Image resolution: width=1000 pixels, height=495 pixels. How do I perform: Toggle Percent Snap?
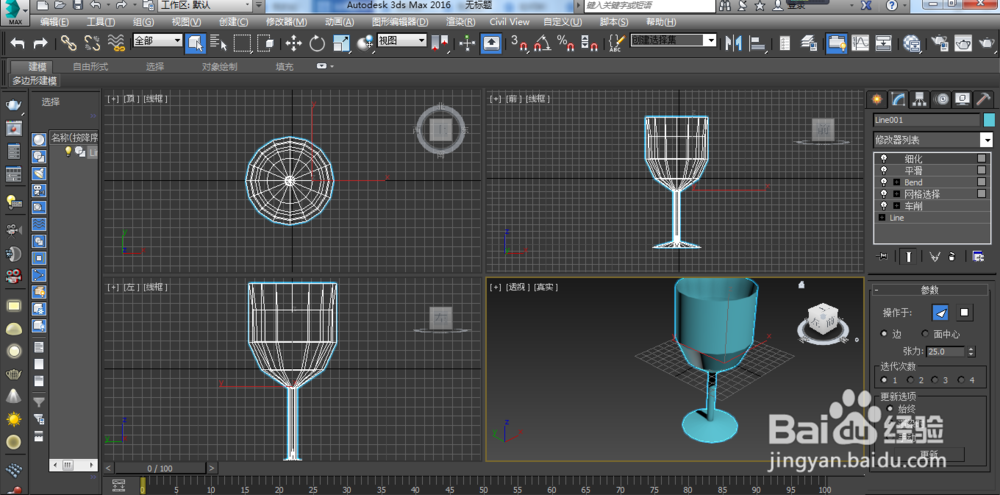566,43
